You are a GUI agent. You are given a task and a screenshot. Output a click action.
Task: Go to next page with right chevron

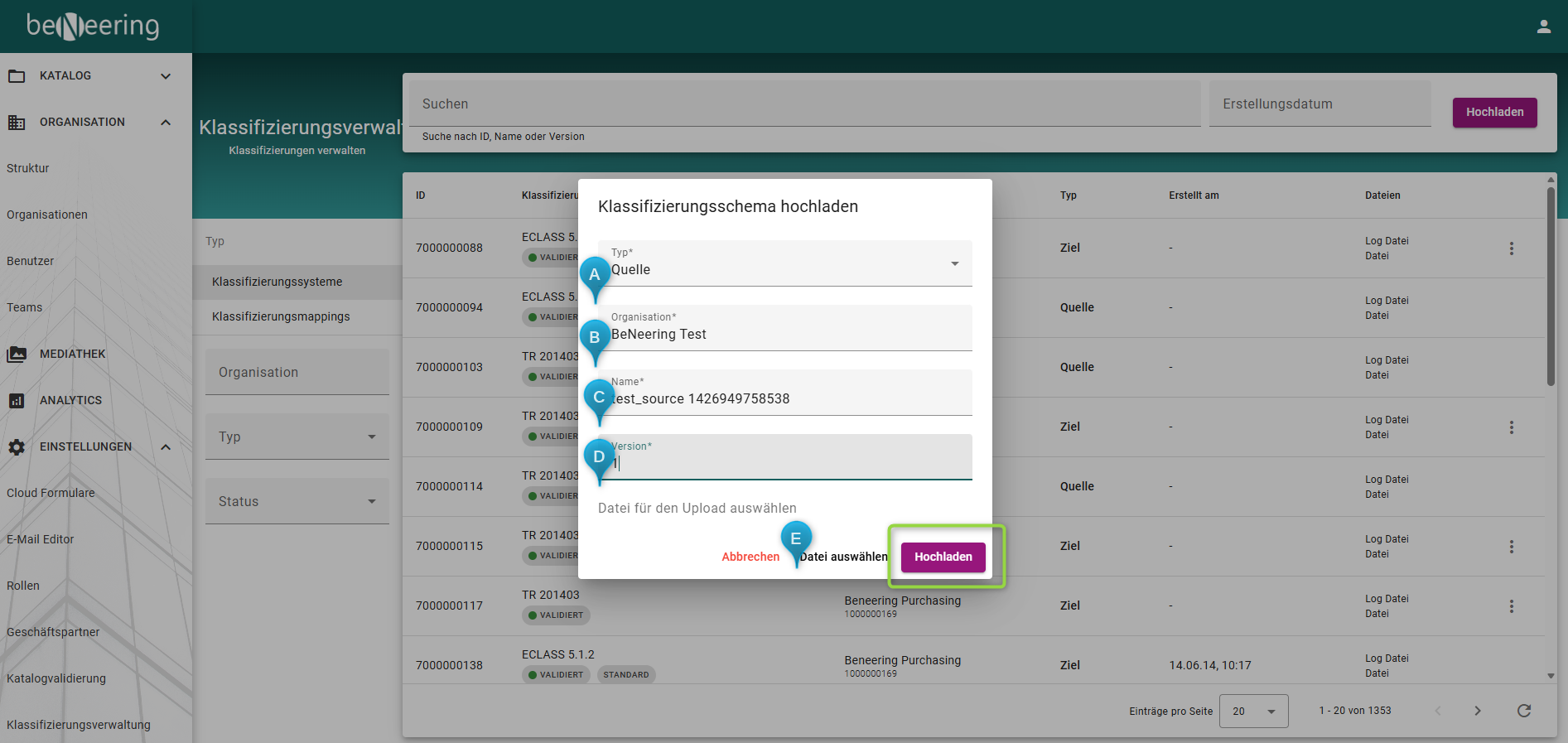(1477, 711)
